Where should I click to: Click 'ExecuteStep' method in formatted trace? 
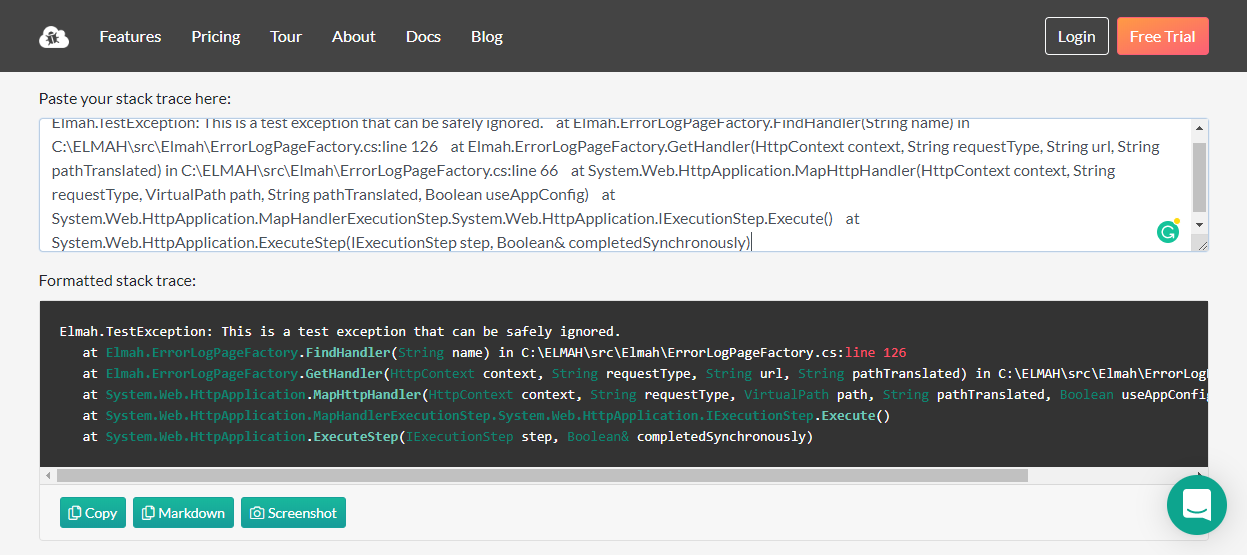[355, 436]
